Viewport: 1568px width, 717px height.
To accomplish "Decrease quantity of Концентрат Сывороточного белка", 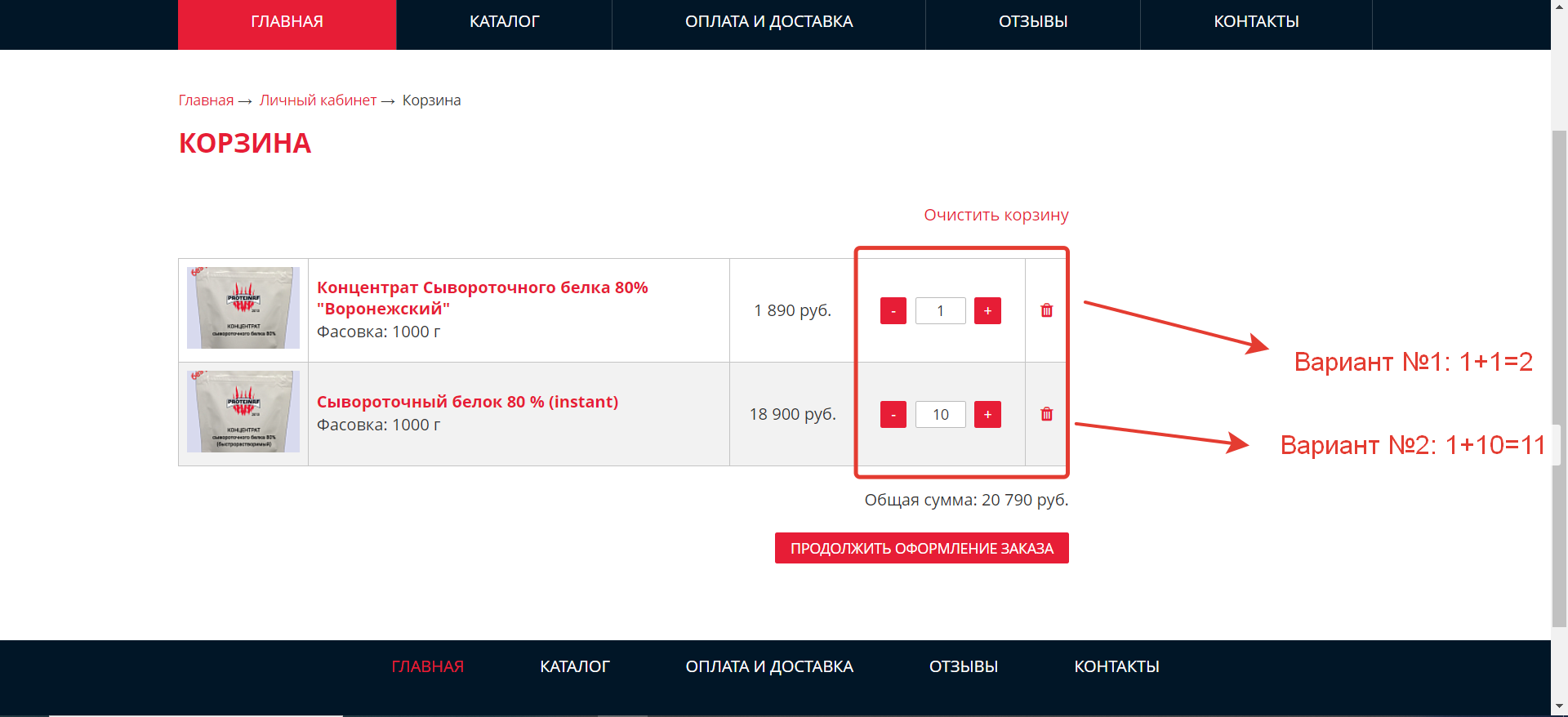I will tap(893, 310).
